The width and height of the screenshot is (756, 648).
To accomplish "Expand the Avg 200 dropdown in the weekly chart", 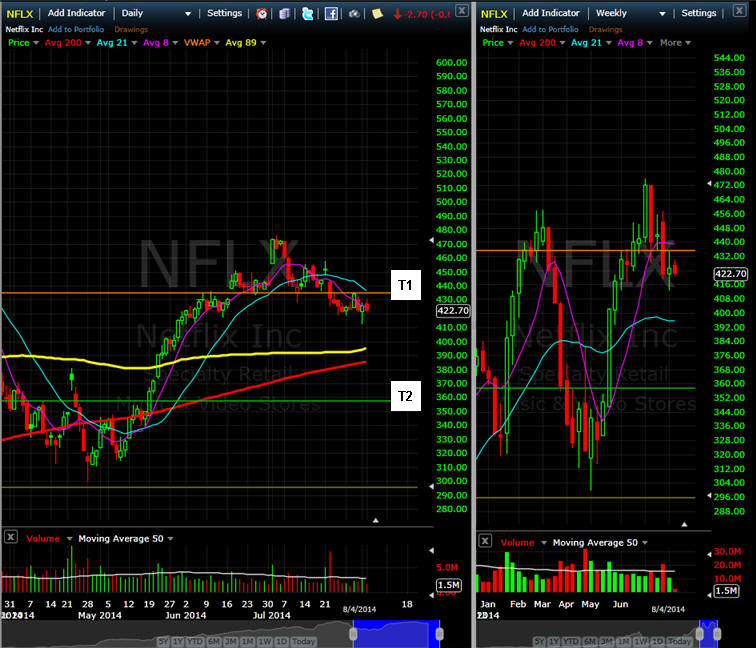I will pos(562,43).
